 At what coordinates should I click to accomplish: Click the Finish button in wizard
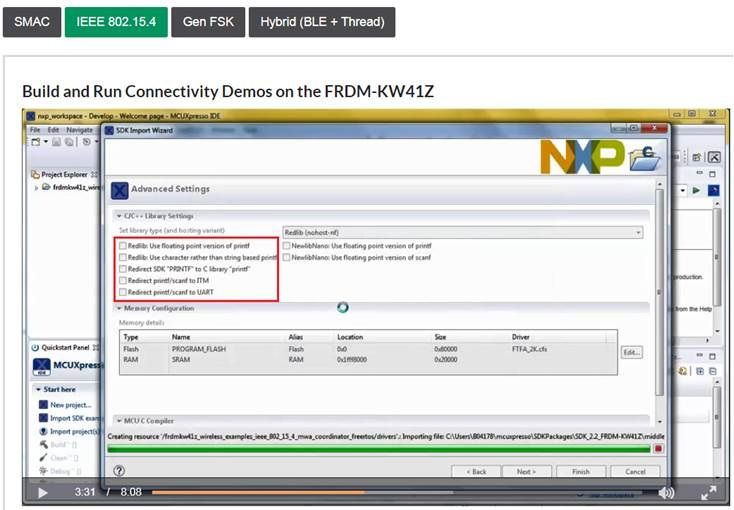(581, 472)
